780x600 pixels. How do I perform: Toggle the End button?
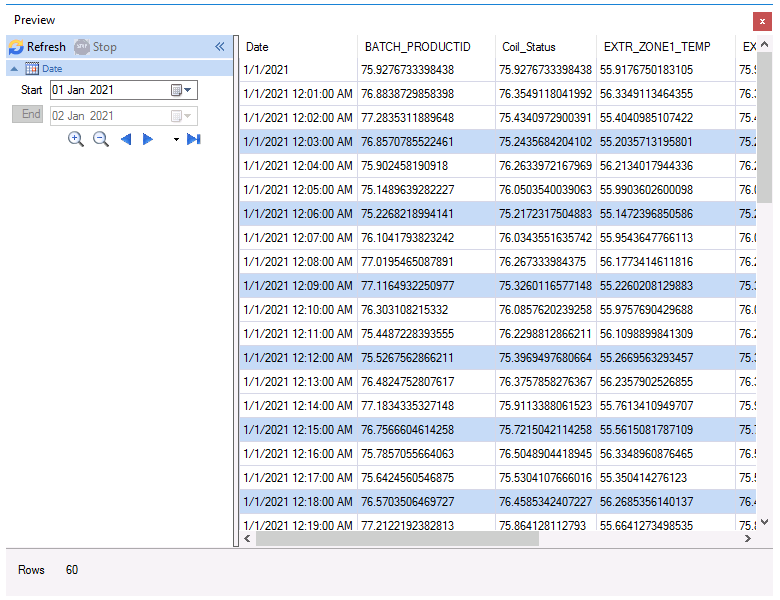tap(27, 114)
